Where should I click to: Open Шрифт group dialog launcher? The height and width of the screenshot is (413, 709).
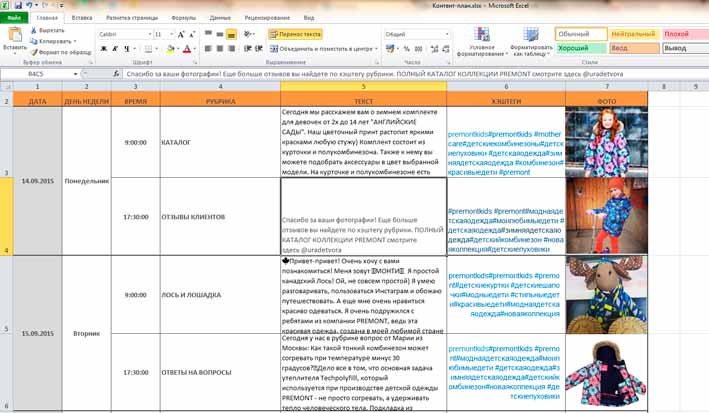point(196,62)
